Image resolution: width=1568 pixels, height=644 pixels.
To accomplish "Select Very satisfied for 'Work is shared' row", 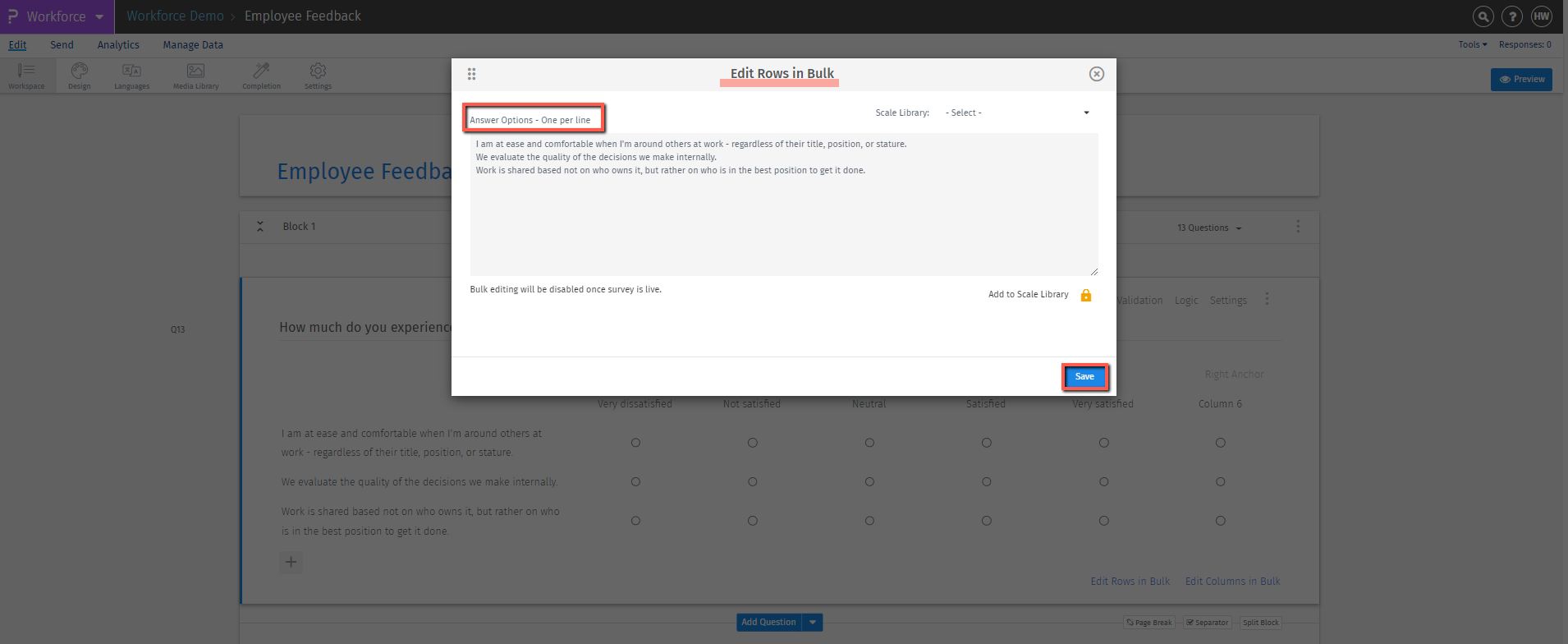I will pyautogui.click(x=1104, y=521).
